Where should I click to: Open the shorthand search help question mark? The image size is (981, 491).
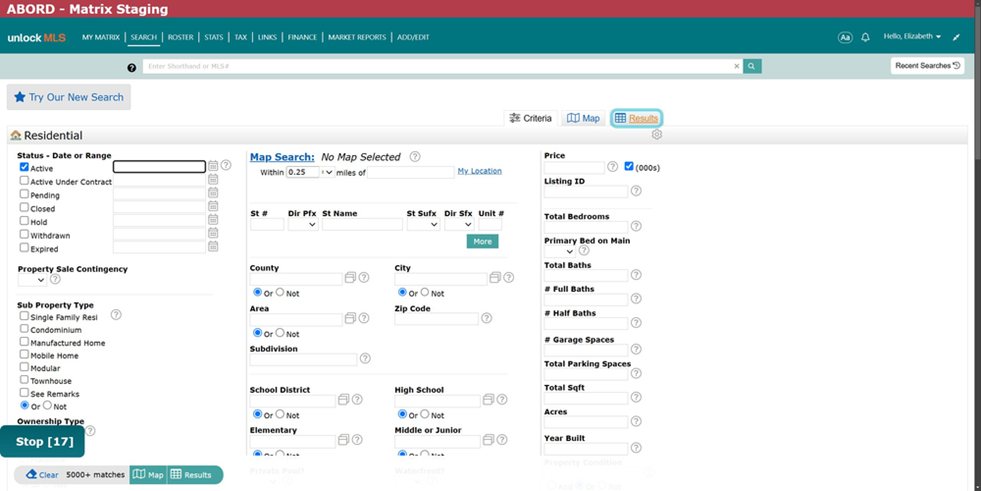click(x=131, y=68)
